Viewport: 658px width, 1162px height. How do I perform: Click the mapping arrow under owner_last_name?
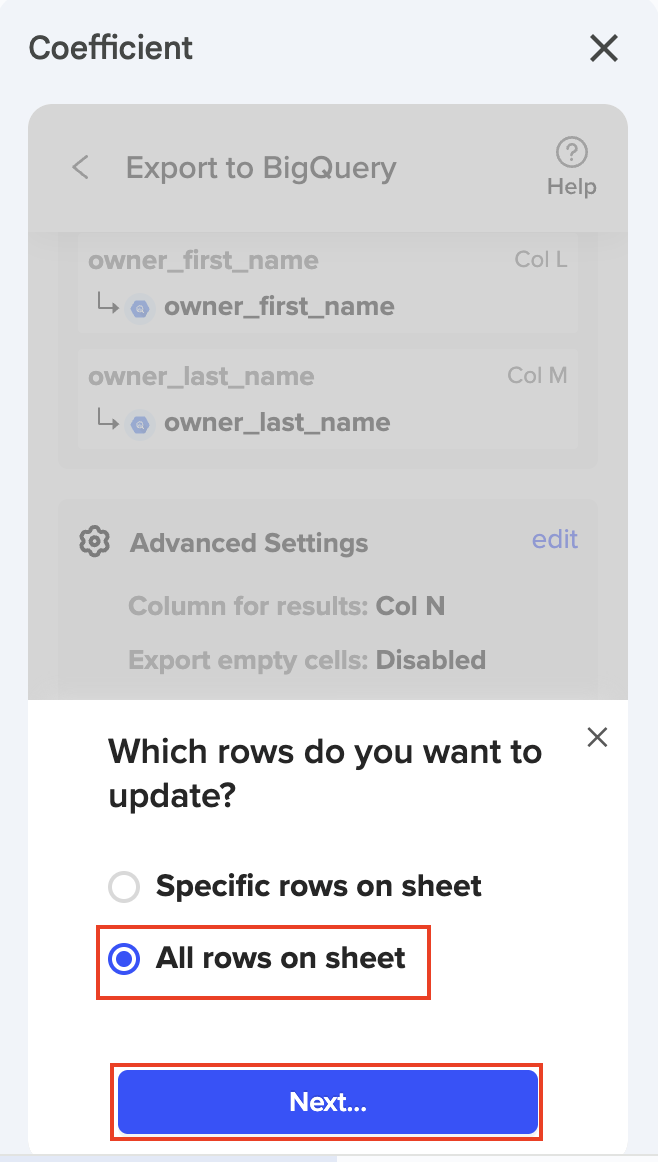click(108, 421)
